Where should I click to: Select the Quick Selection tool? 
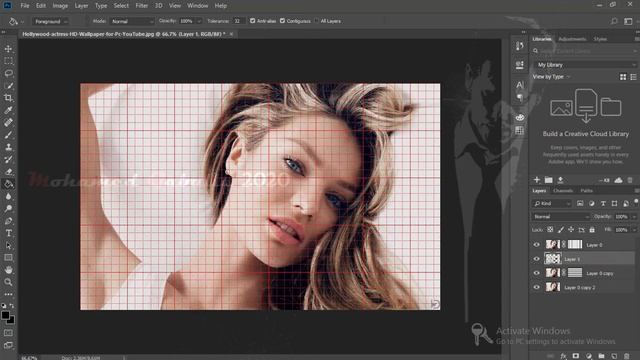8,86
